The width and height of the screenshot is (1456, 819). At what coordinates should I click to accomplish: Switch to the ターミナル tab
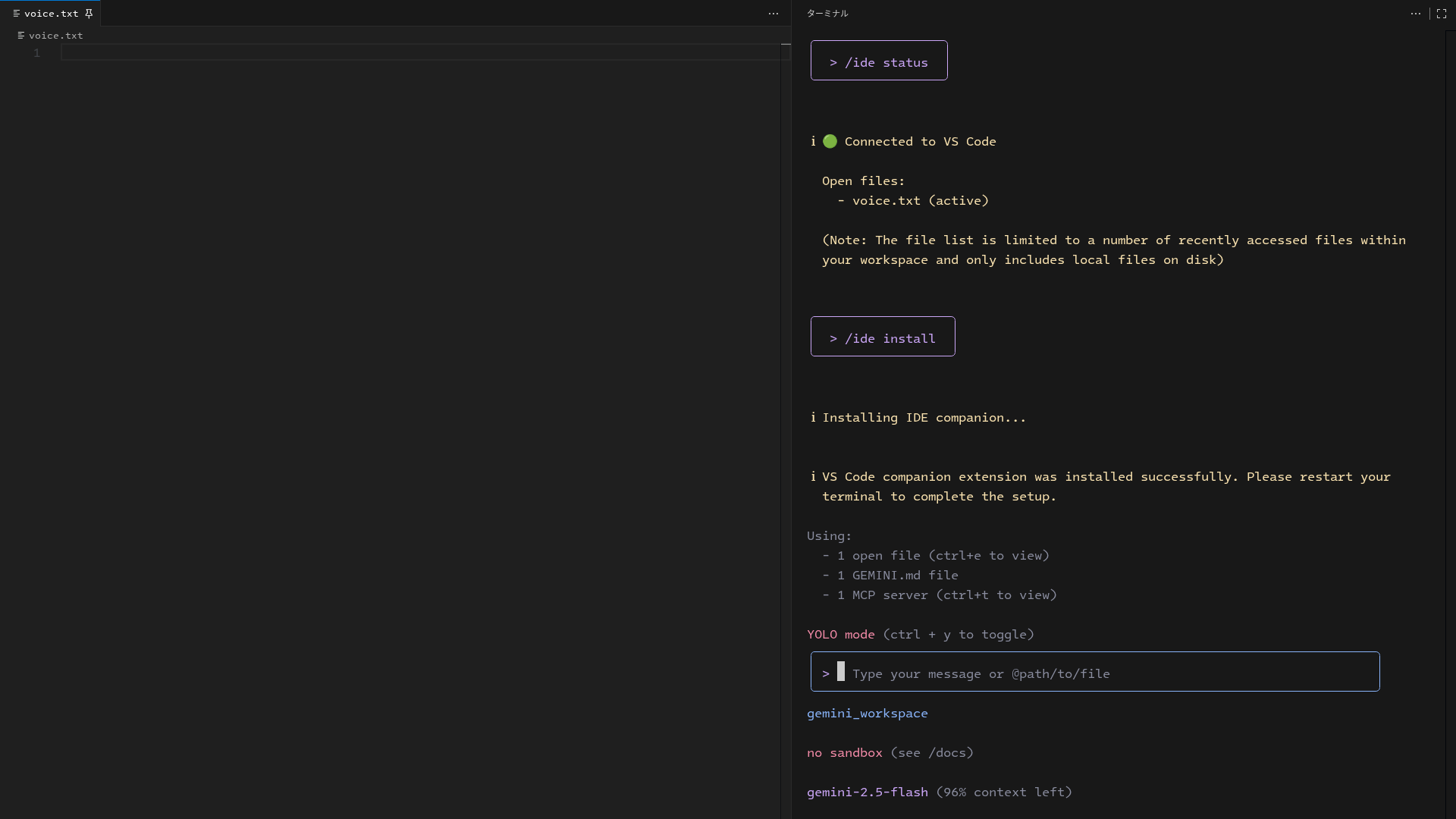827,13
